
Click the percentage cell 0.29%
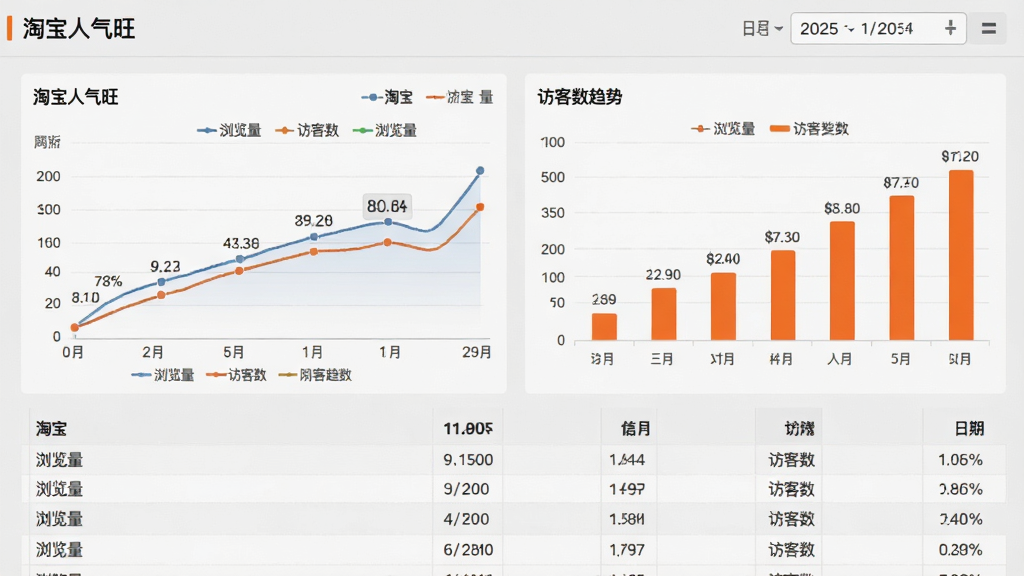tap(960, 550)
